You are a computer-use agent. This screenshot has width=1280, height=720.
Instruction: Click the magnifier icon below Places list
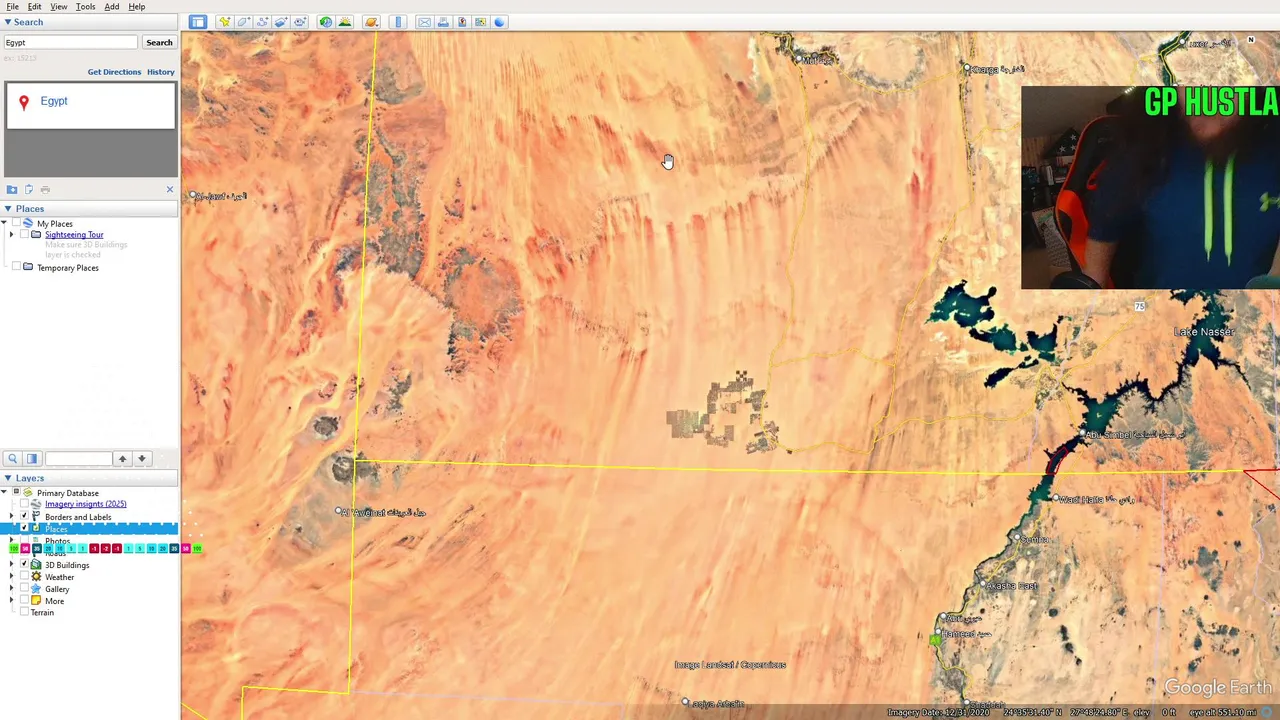pyautogui.click(x=12, y=458)
